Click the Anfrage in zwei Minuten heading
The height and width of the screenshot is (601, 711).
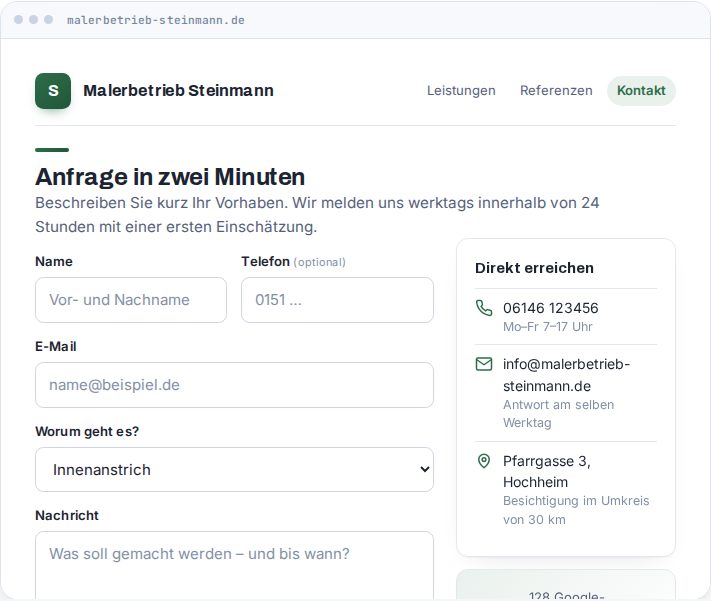pos(170,177)
